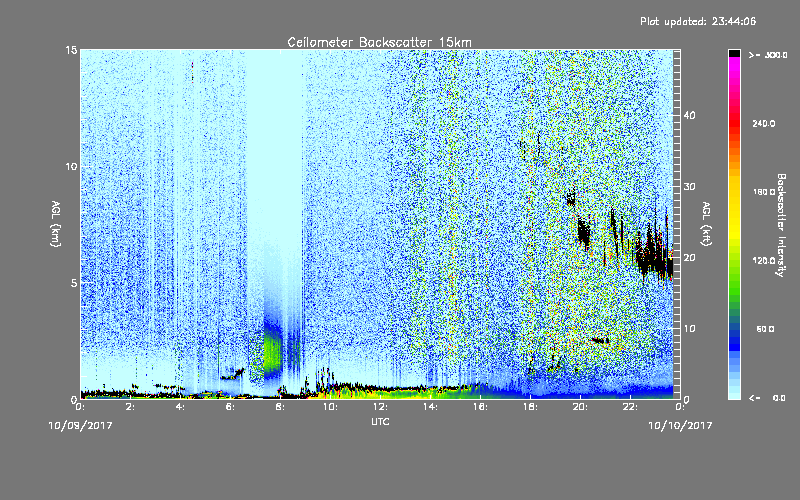Click the end date '10/10/2017'

tap(680, 425)
